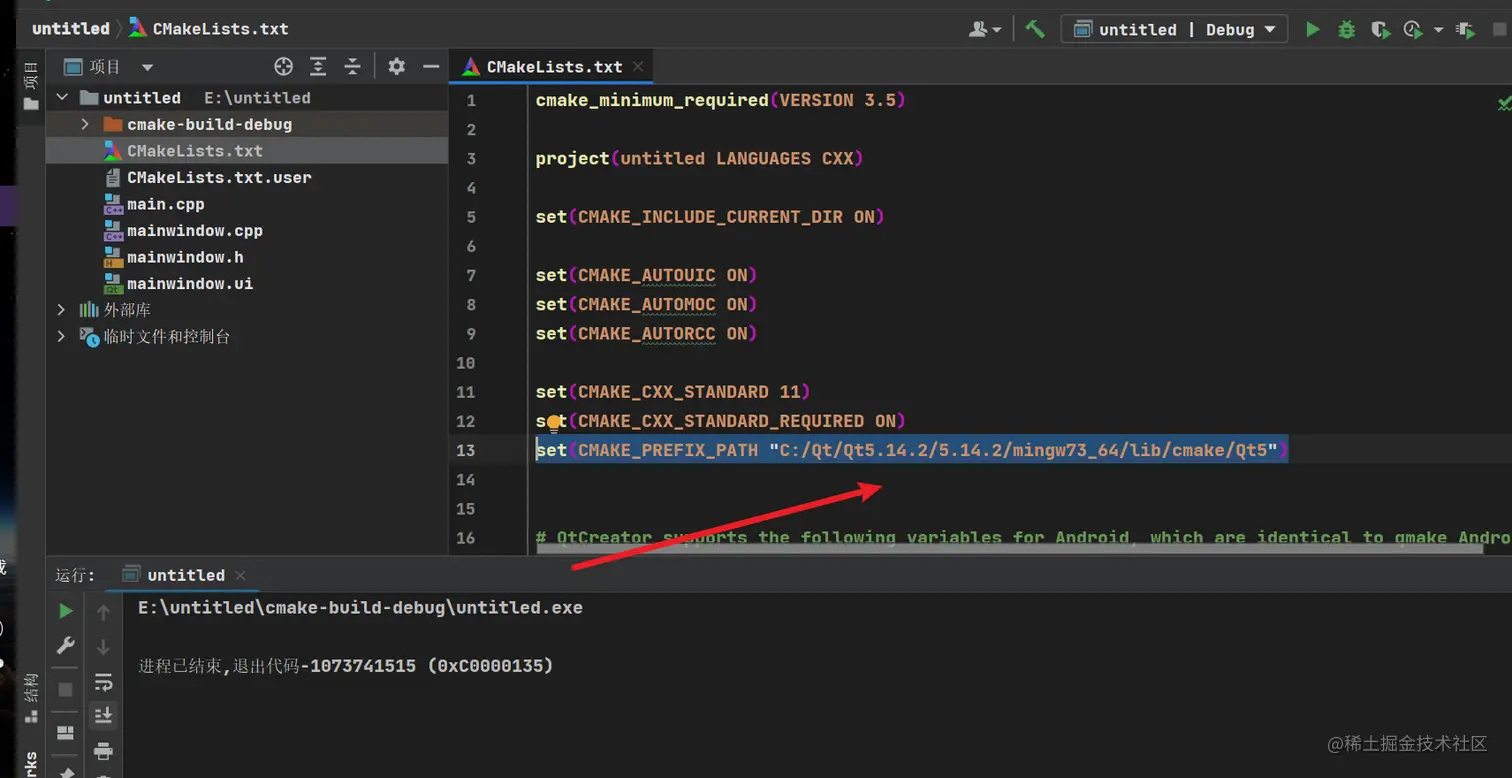Start debugging with the green bug icon
Viewport: 1512px width, 778px height.
[1347, 29]
